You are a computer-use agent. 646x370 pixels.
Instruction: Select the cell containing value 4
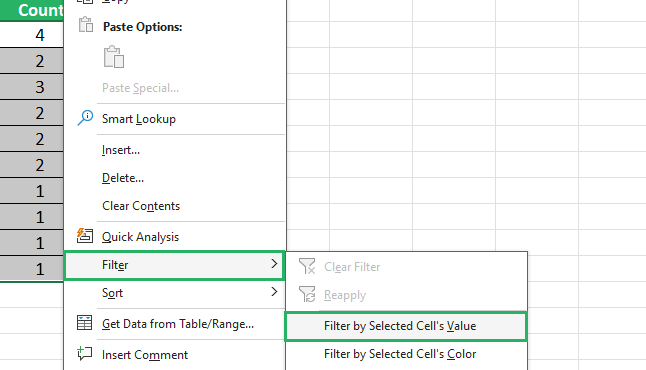tap(31, 35)
